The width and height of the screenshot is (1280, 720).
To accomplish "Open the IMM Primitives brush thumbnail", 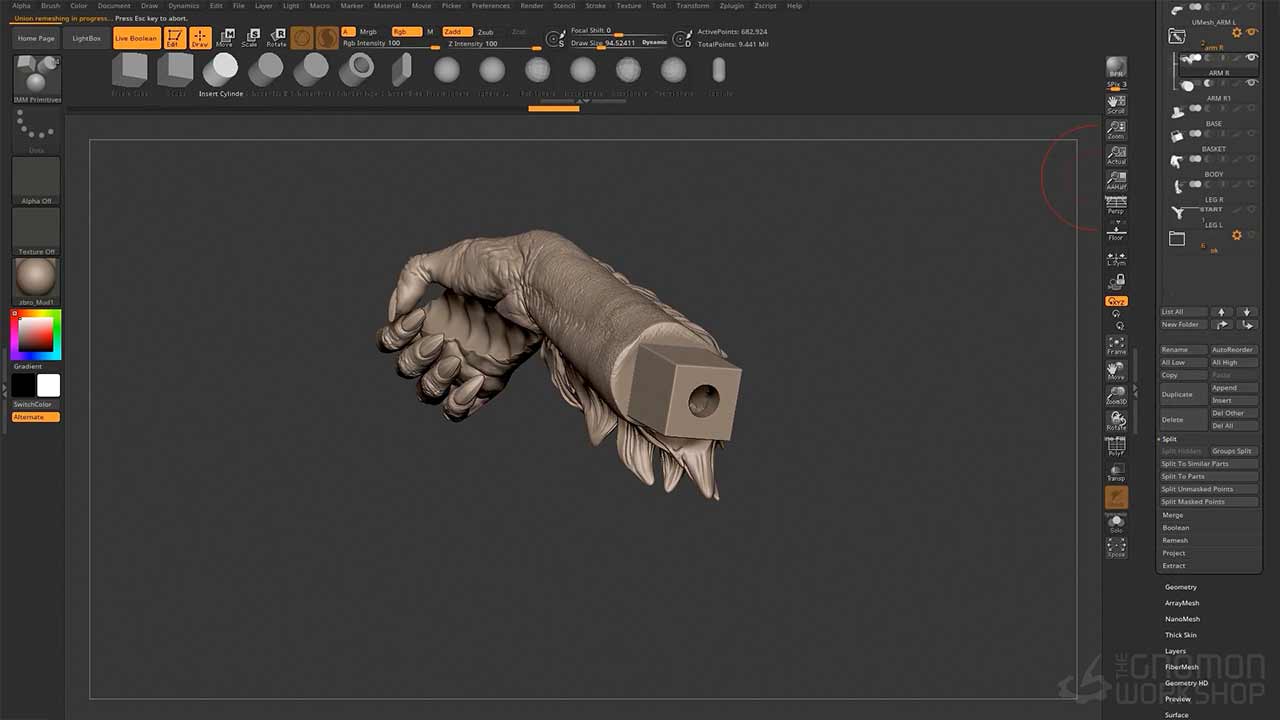I will click(37, 76).
